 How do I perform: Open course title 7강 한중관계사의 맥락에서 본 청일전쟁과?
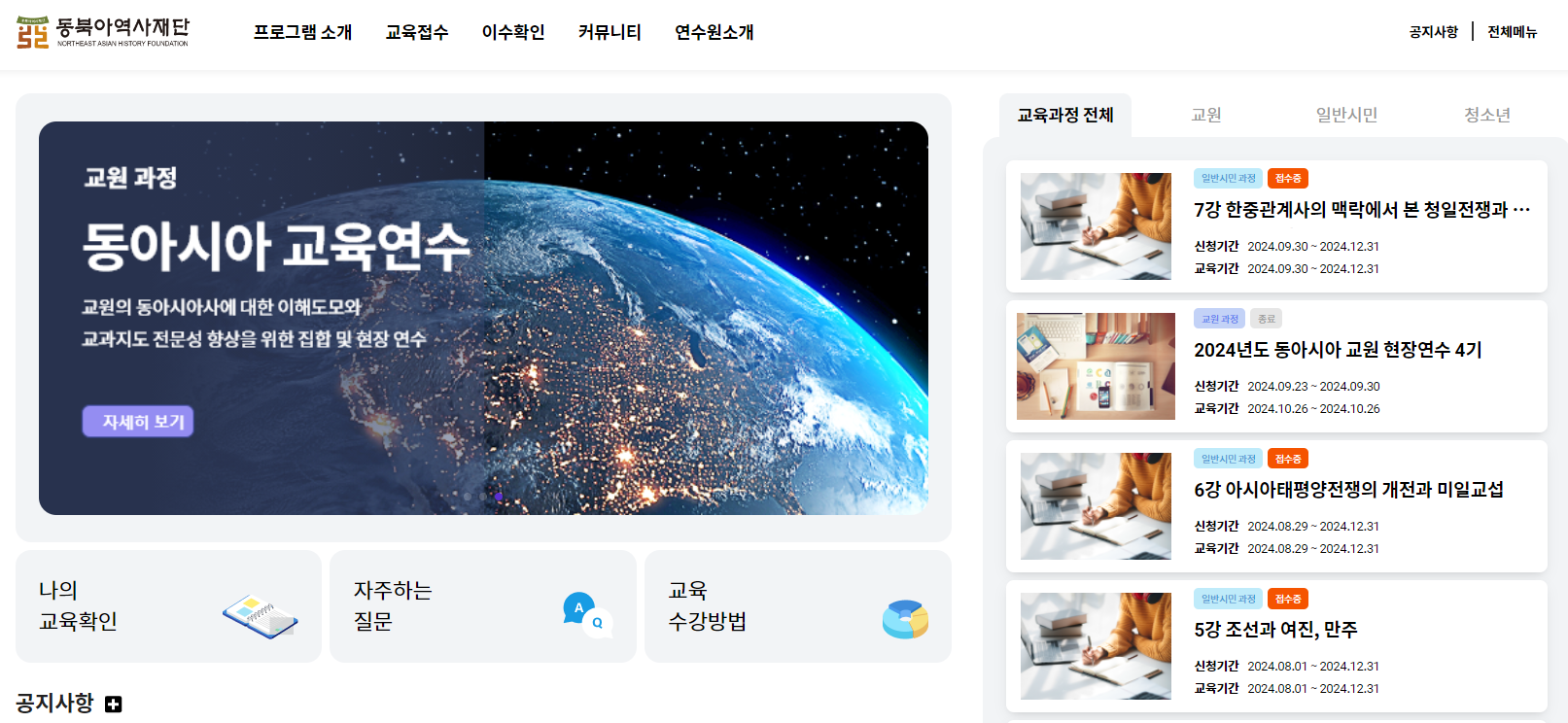pos(1362,210)
